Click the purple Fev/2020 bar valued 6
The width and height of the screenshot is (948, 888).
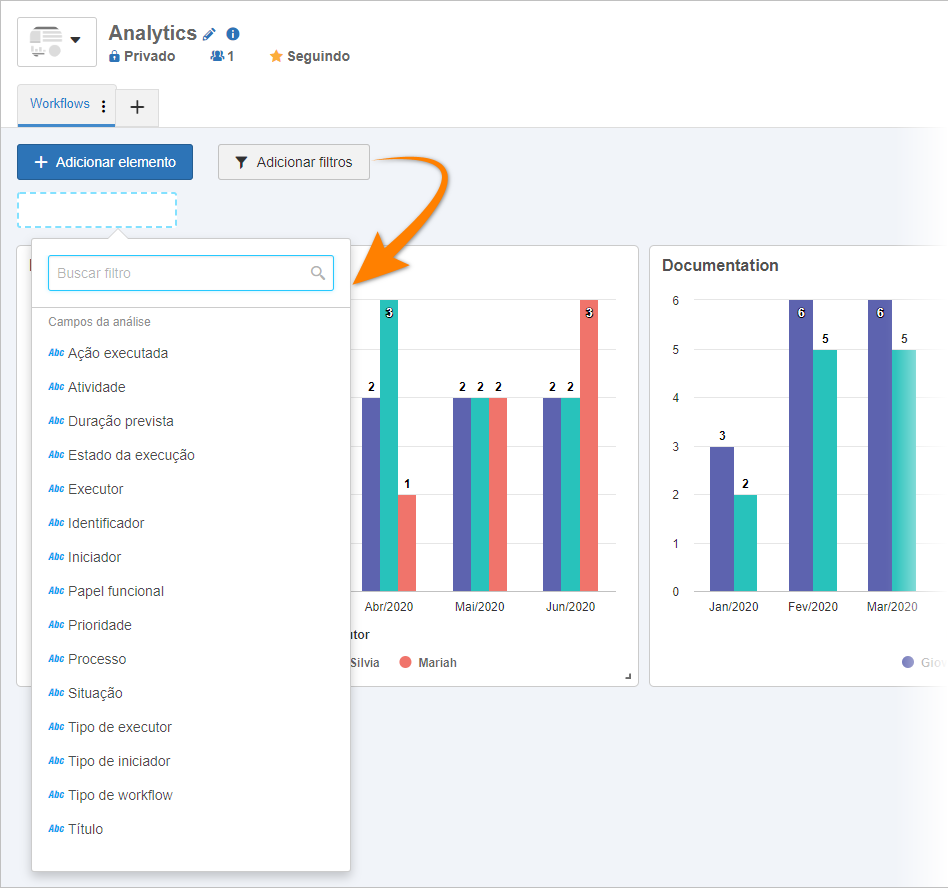tap(801, 446)
